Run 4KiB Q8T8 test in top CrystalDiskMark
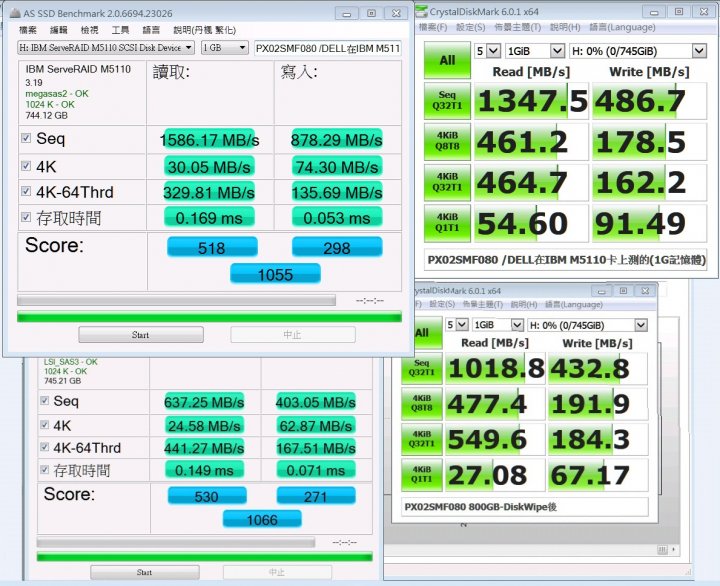 [447, 141]
